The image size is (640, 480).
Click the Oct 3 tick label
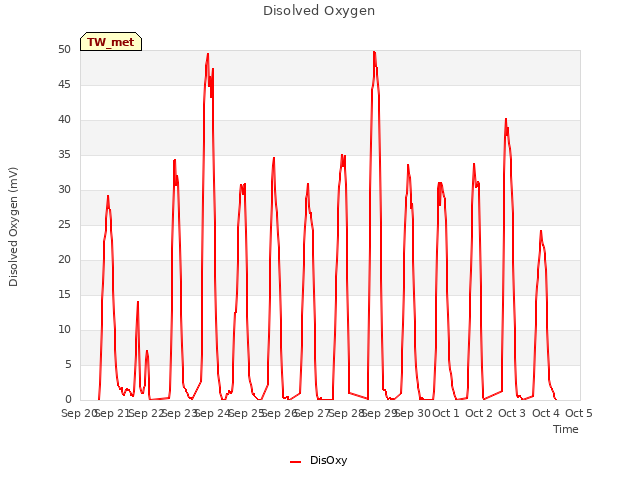[512, 413]
